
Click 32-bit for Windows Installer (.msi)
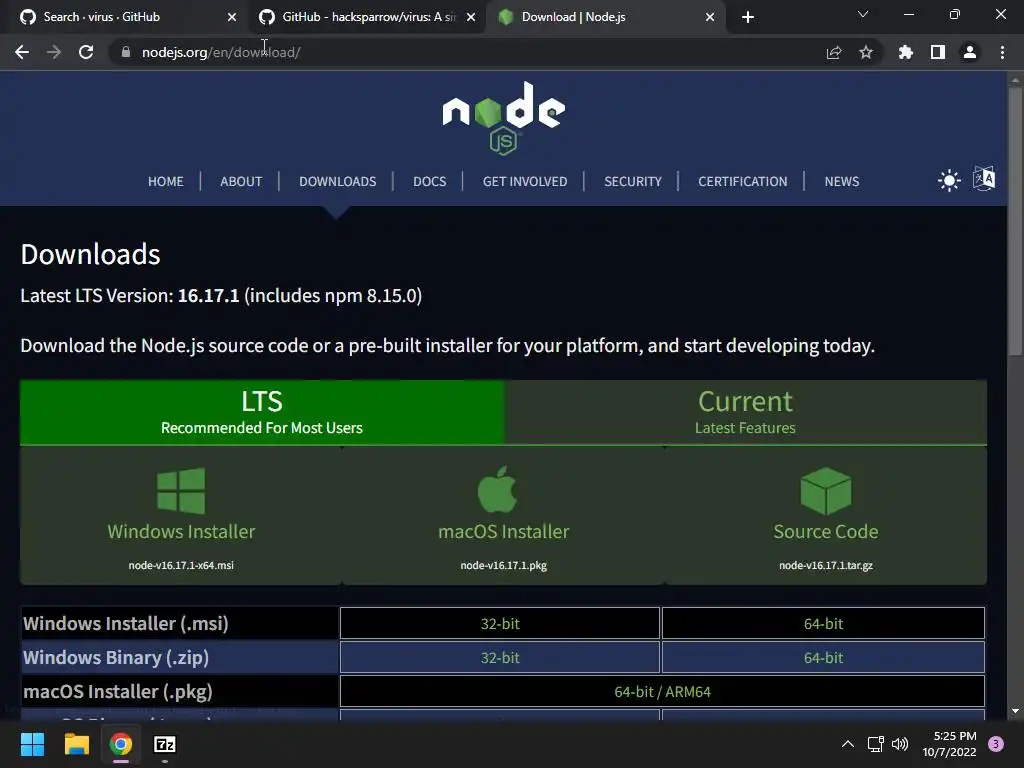(x=500, y=624)
